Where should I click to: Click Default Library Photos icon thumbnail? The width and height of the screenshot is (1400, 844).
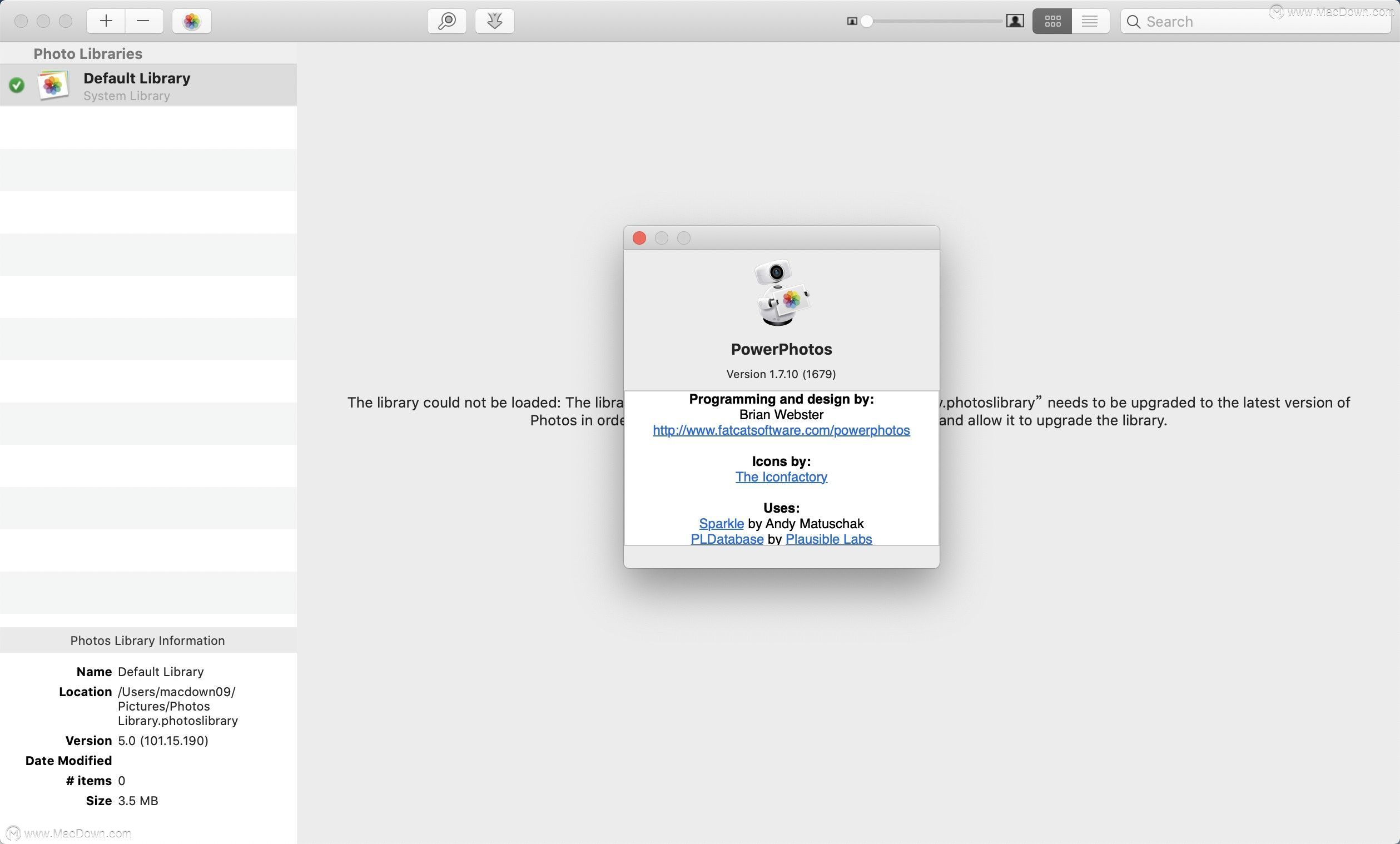[53, 85]
